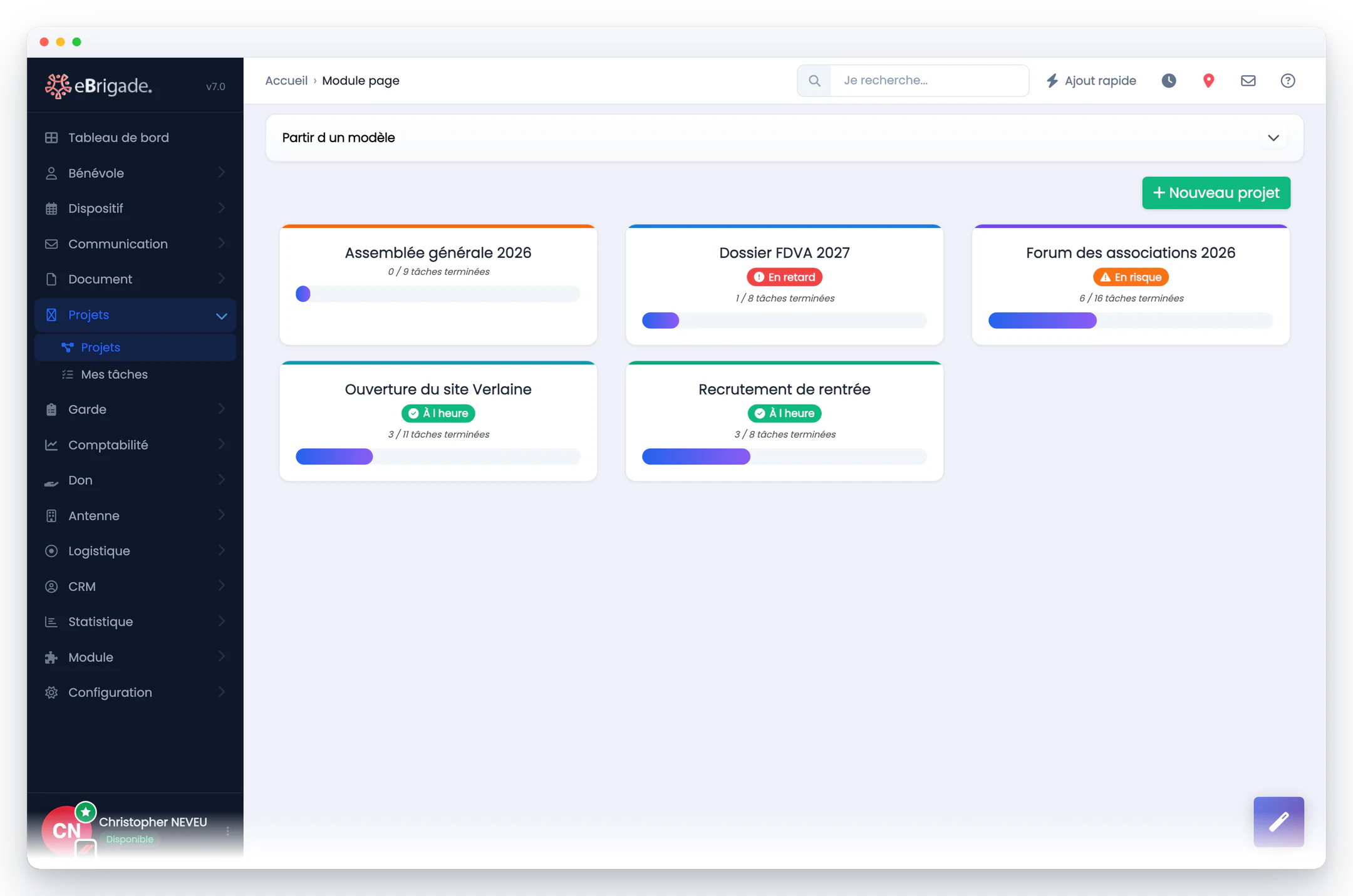Expand the Garde submenu chevron

[x=222, y=409]
